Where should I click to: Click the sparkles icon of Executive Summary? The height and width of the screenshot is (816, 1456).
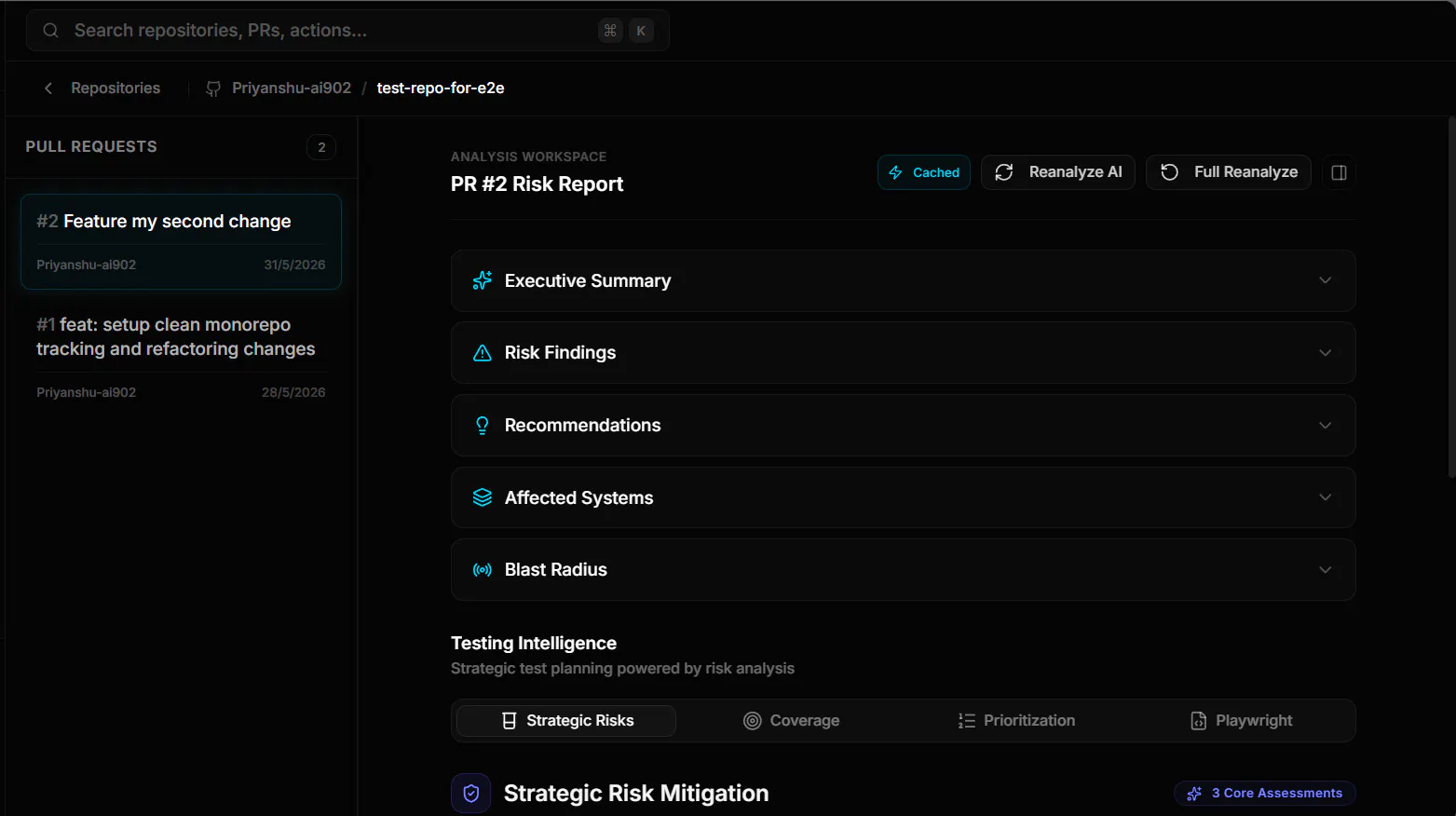click(x=482, y=280)
